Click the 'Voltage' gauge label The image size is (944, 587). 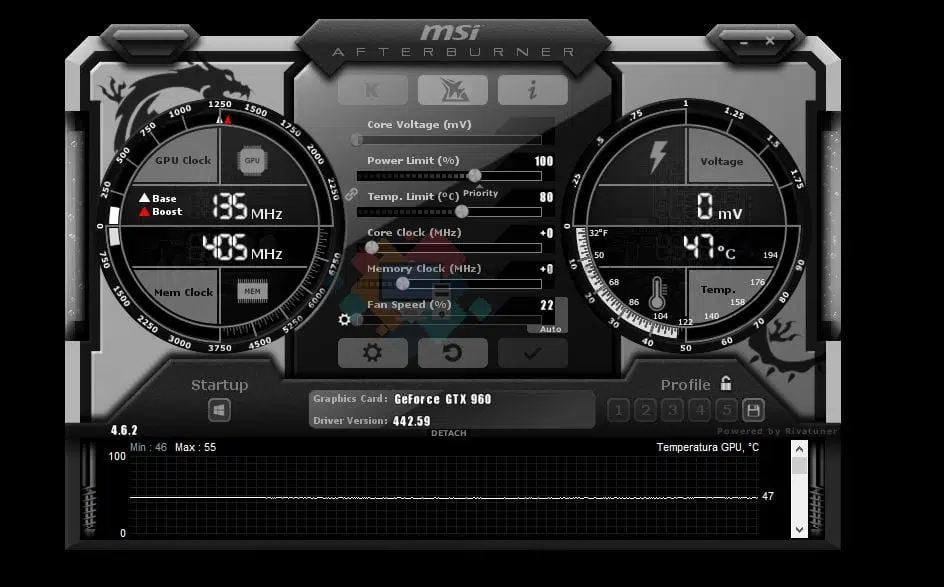(x=721, y=161)
